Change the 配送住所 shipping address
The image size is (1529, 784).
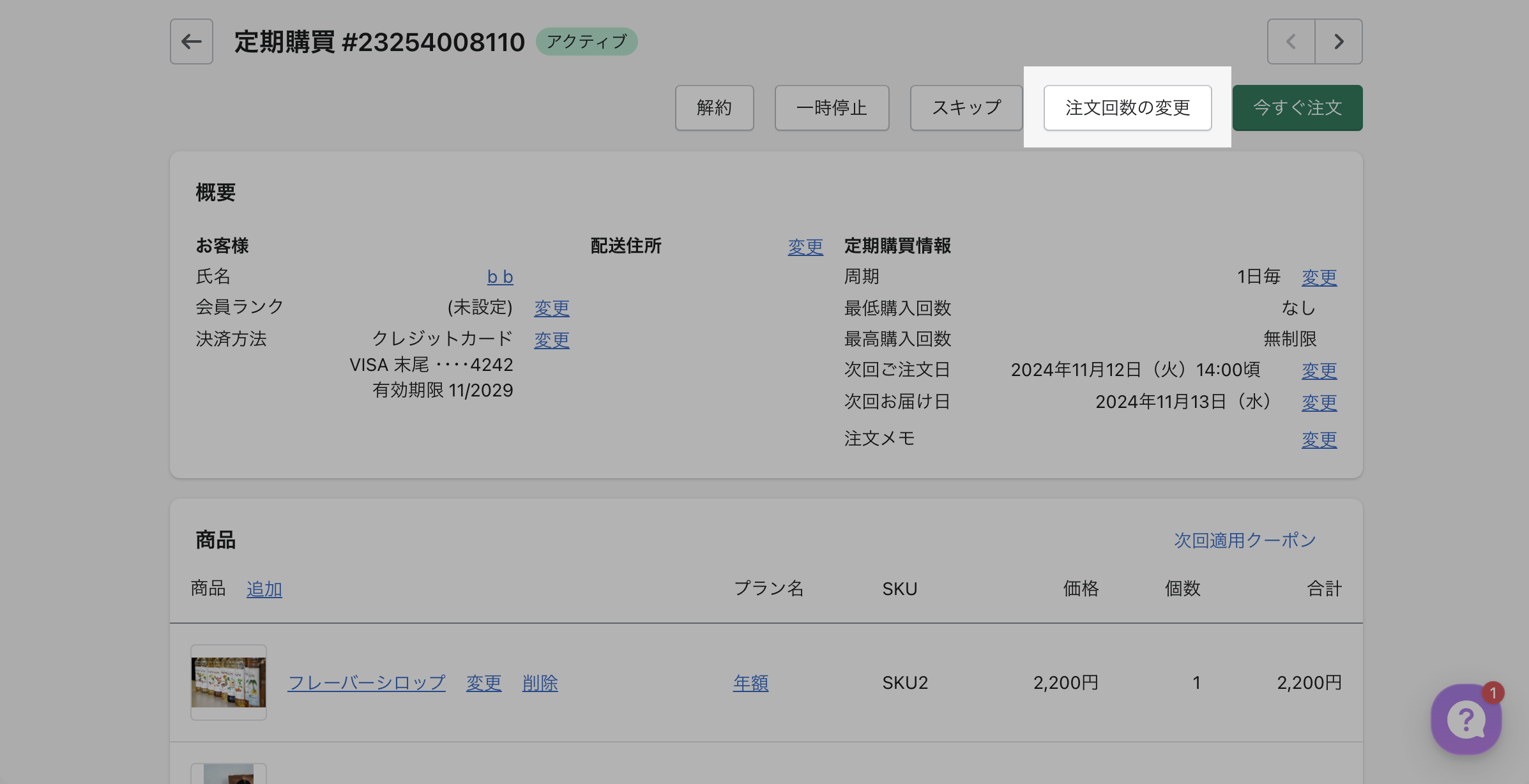pyautogui.click(x=805, y=246)
